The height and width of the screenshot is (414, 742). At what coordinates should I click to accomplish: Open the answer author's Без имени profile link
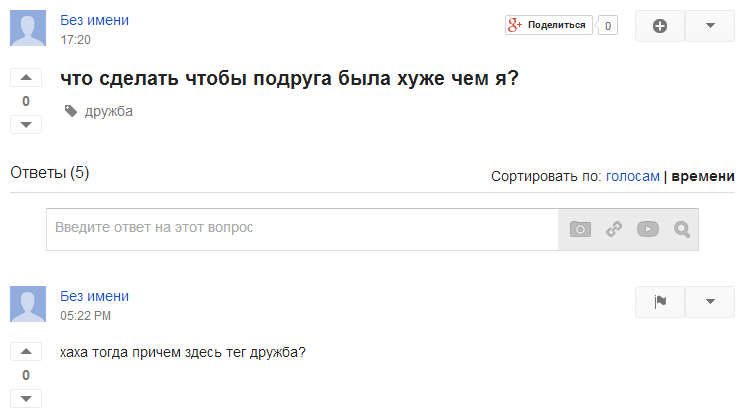[x=94, y=296]
